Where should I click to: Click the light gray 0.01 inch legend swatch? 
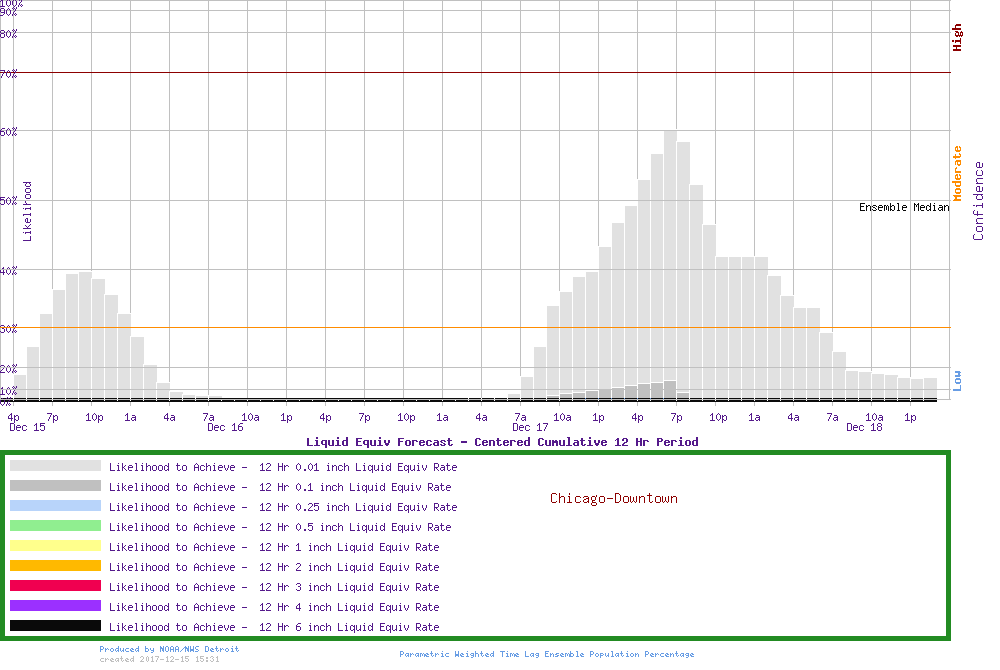click(x=55, y=466)
